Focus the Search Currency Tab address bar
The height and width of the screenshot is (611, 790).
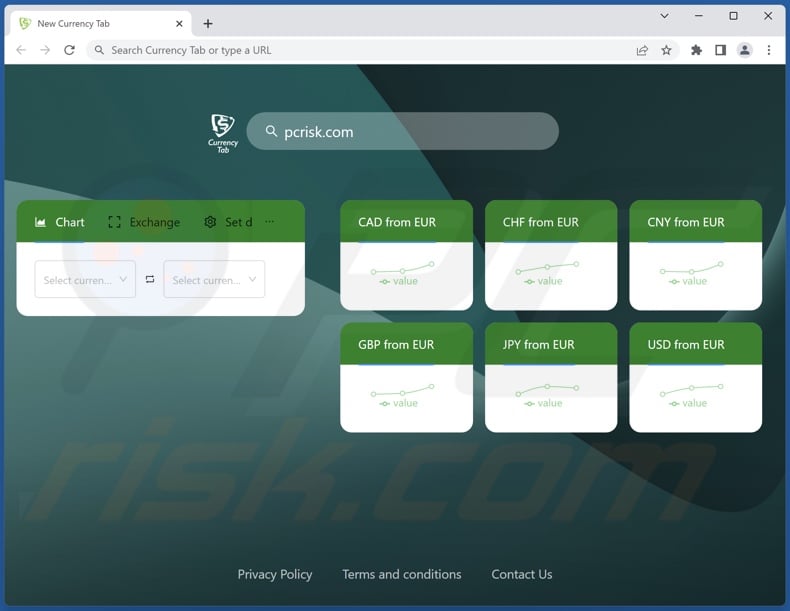[383, 50]
